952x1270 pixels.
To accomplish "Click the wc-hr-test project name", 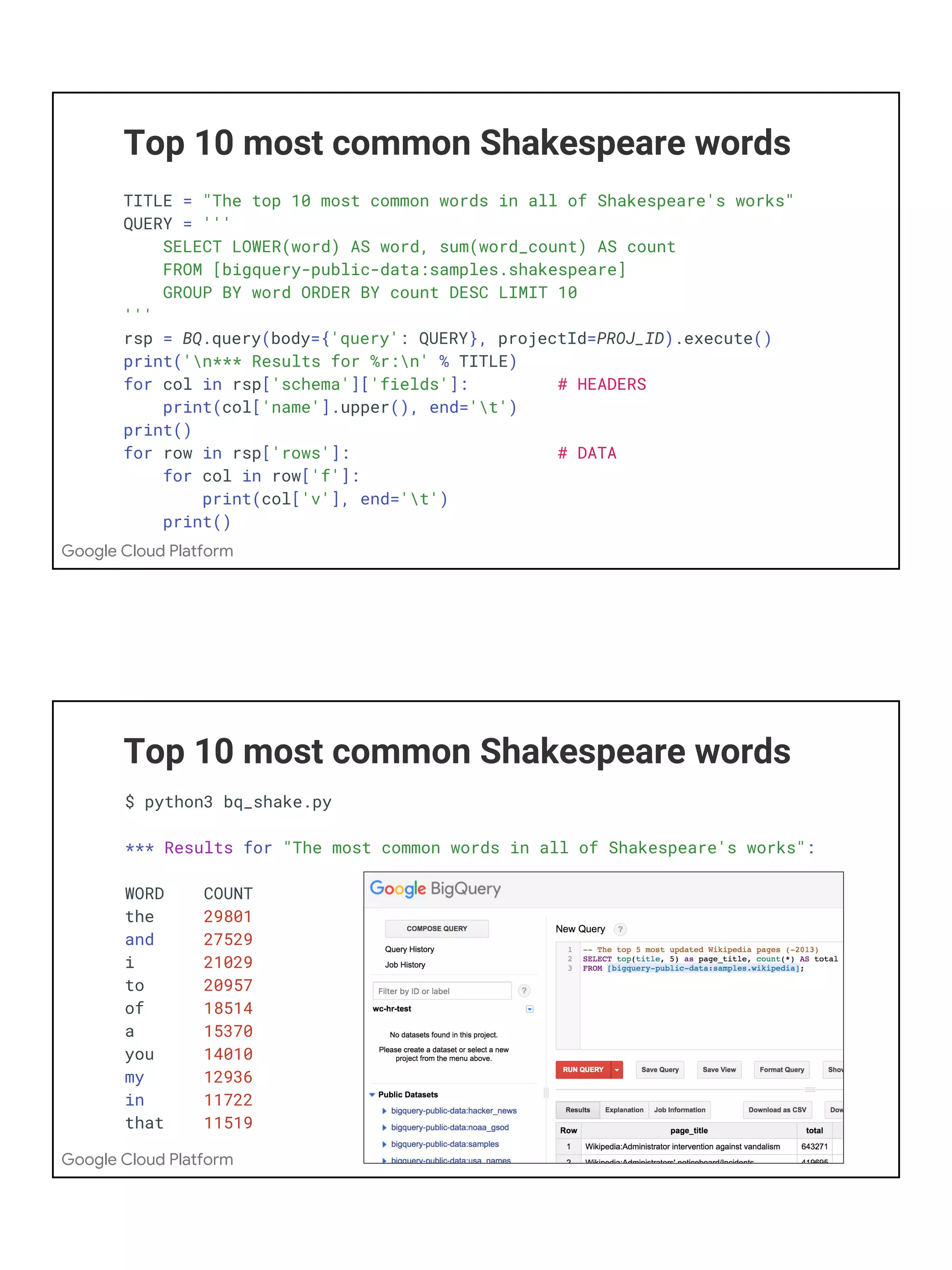I will 391,1009.
